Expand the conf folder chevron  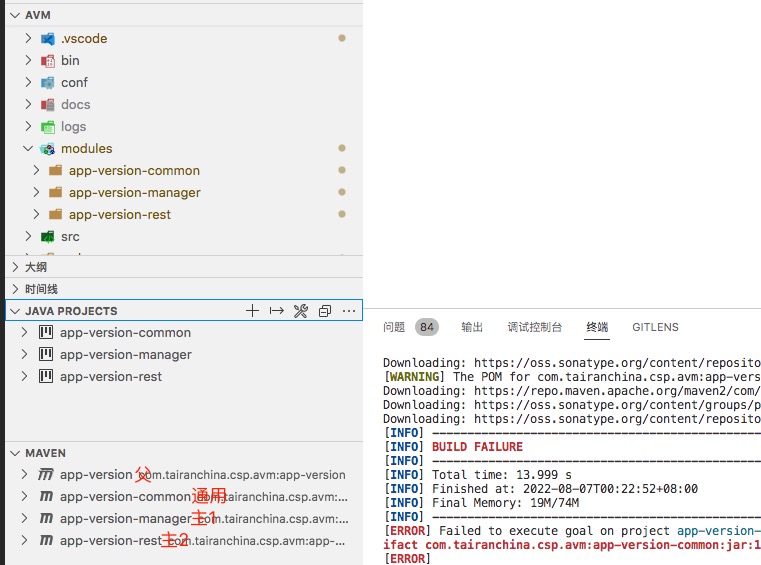[28, 82]
